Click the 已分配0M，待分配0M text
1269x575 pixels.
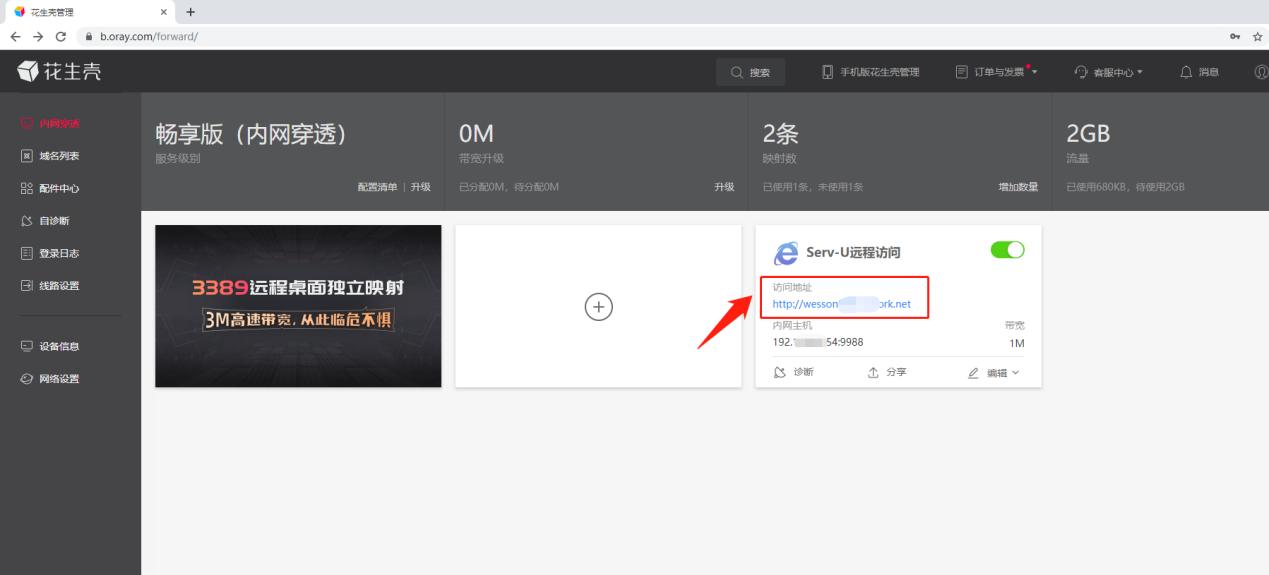[x=509, y=187]
